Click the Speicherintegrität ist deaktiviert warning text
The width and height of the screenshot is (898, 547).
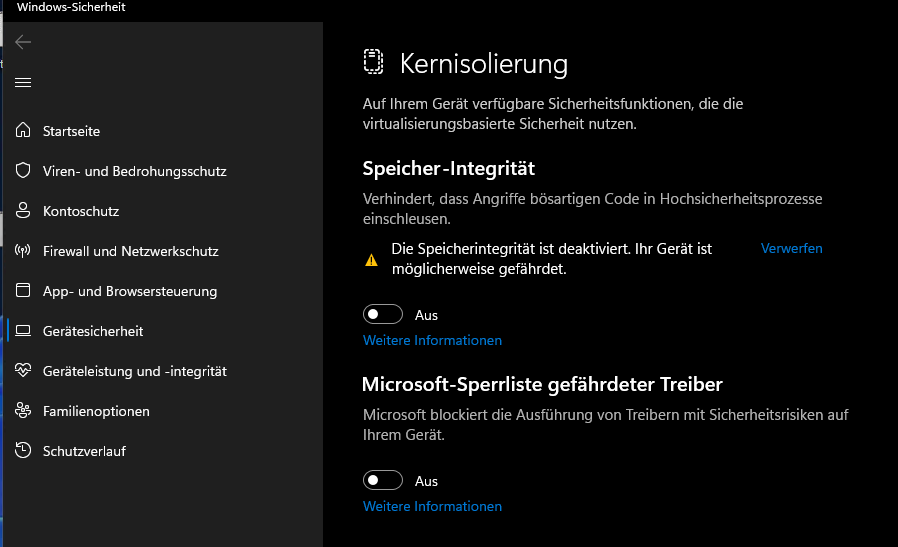click(552, 259)
